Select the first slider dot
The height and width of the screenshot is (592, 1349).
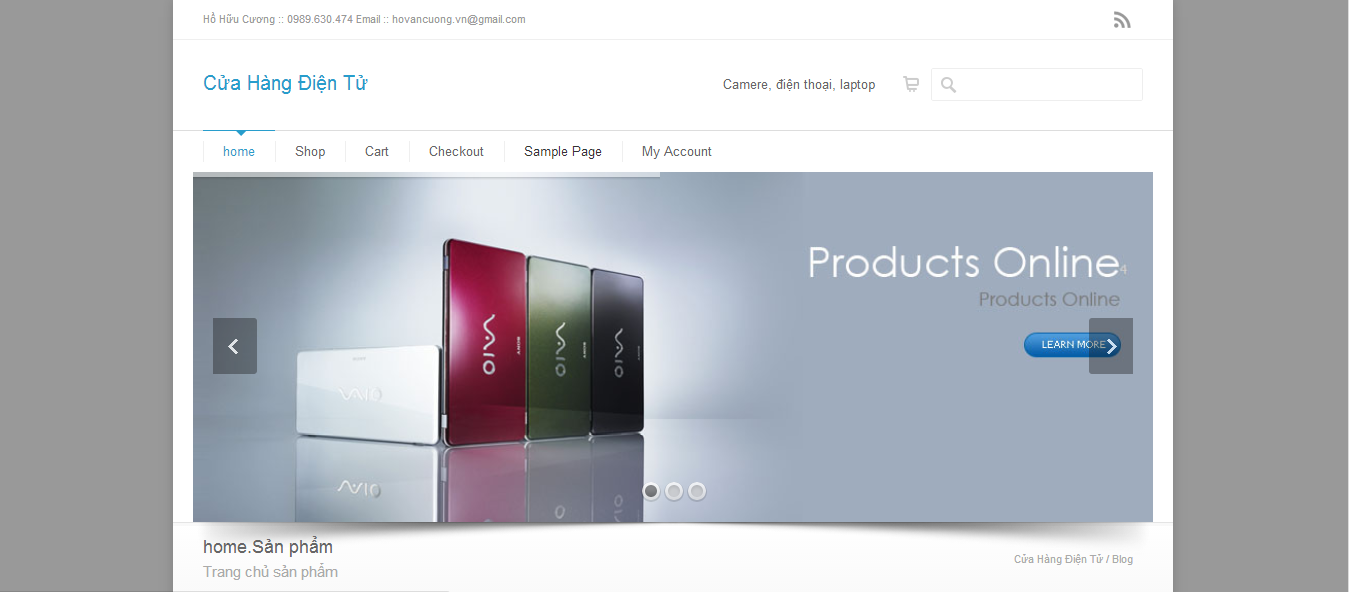click(x=651, y=491)
